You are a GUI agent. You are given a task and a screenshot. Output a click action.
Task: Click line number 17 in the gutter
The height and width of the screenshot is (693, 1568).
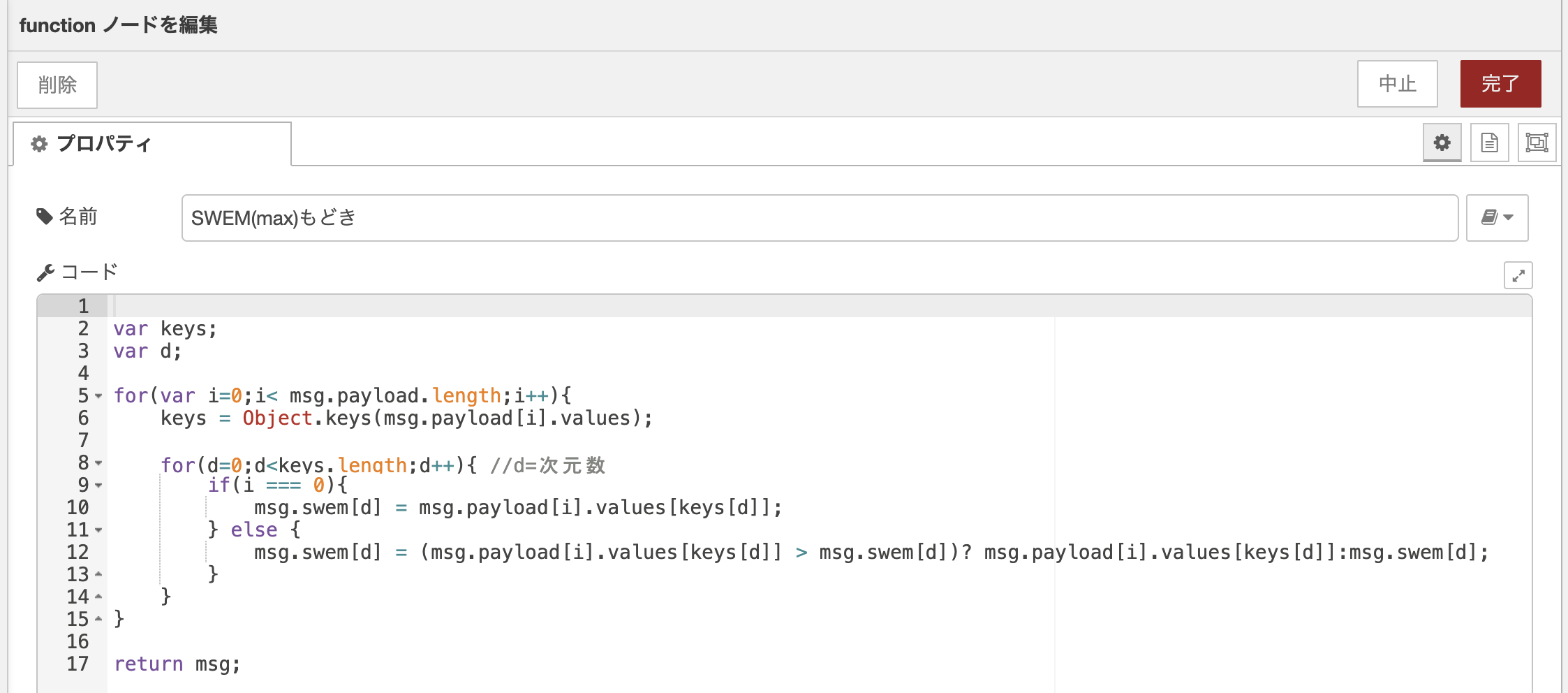click(x=77, y=664)
